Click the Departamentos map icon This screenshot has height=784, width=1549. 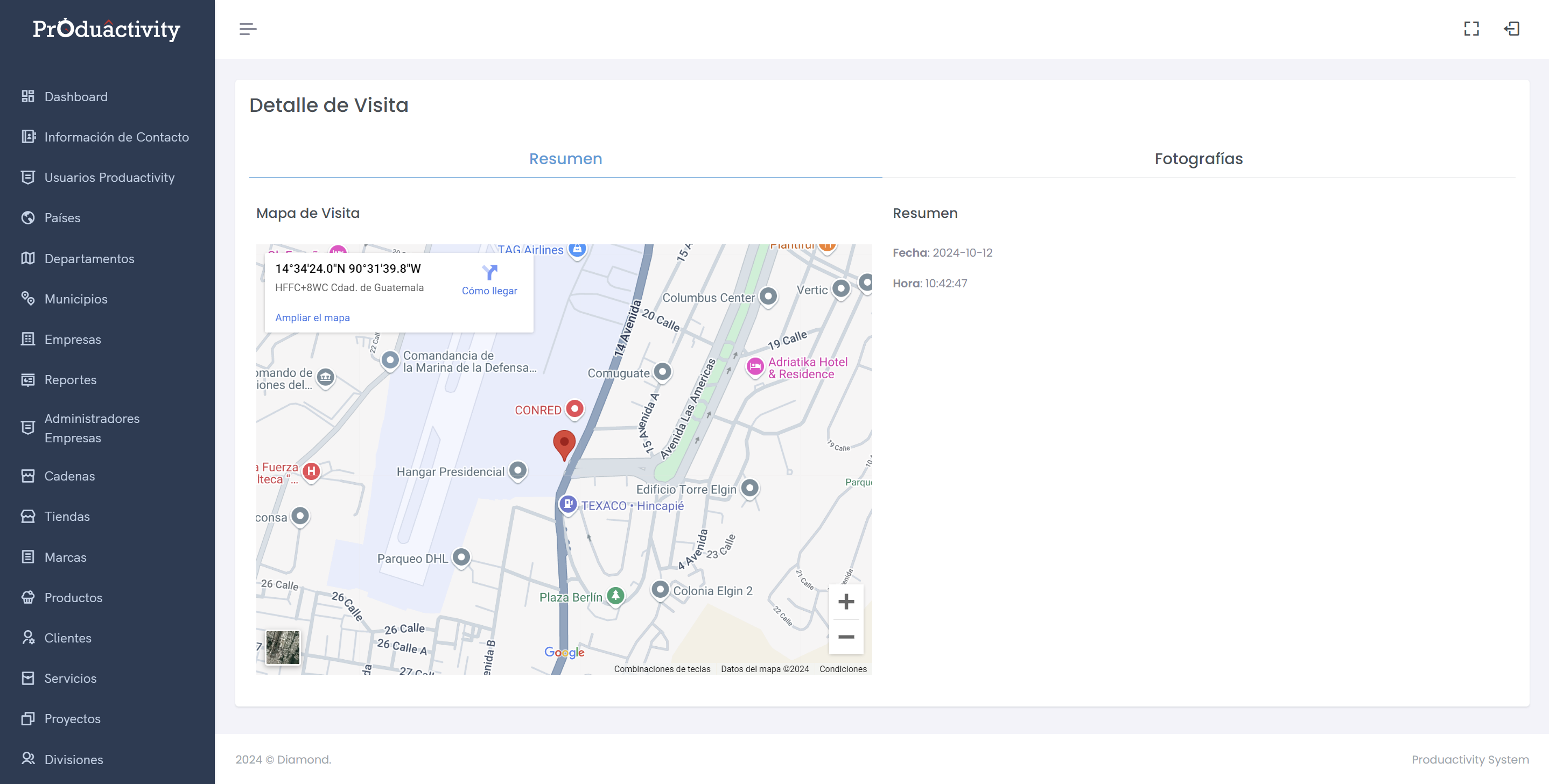click(27, 258)
